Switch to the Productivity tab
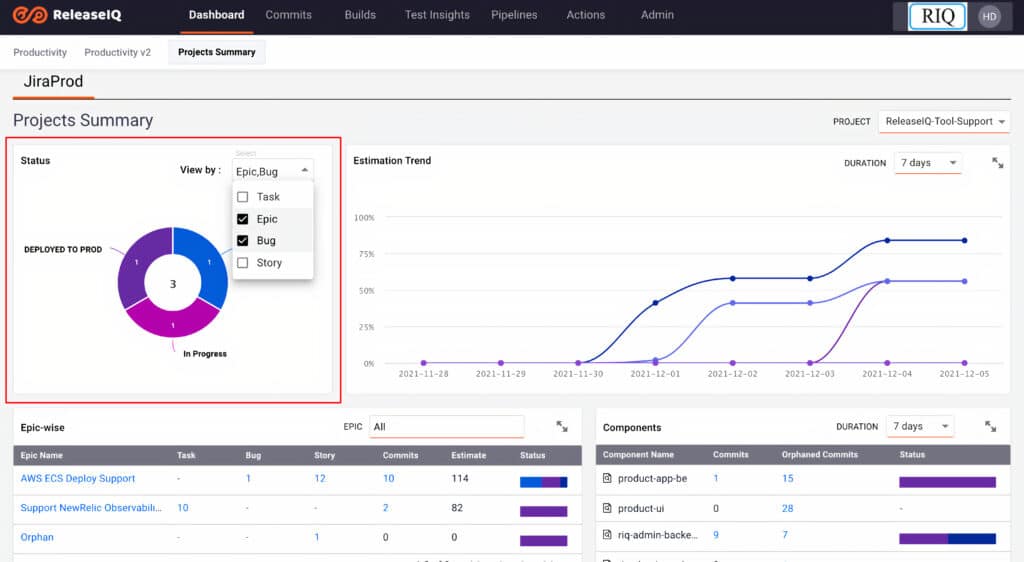The height and width of the screenshot is (562, 1024). coord(40,52)
